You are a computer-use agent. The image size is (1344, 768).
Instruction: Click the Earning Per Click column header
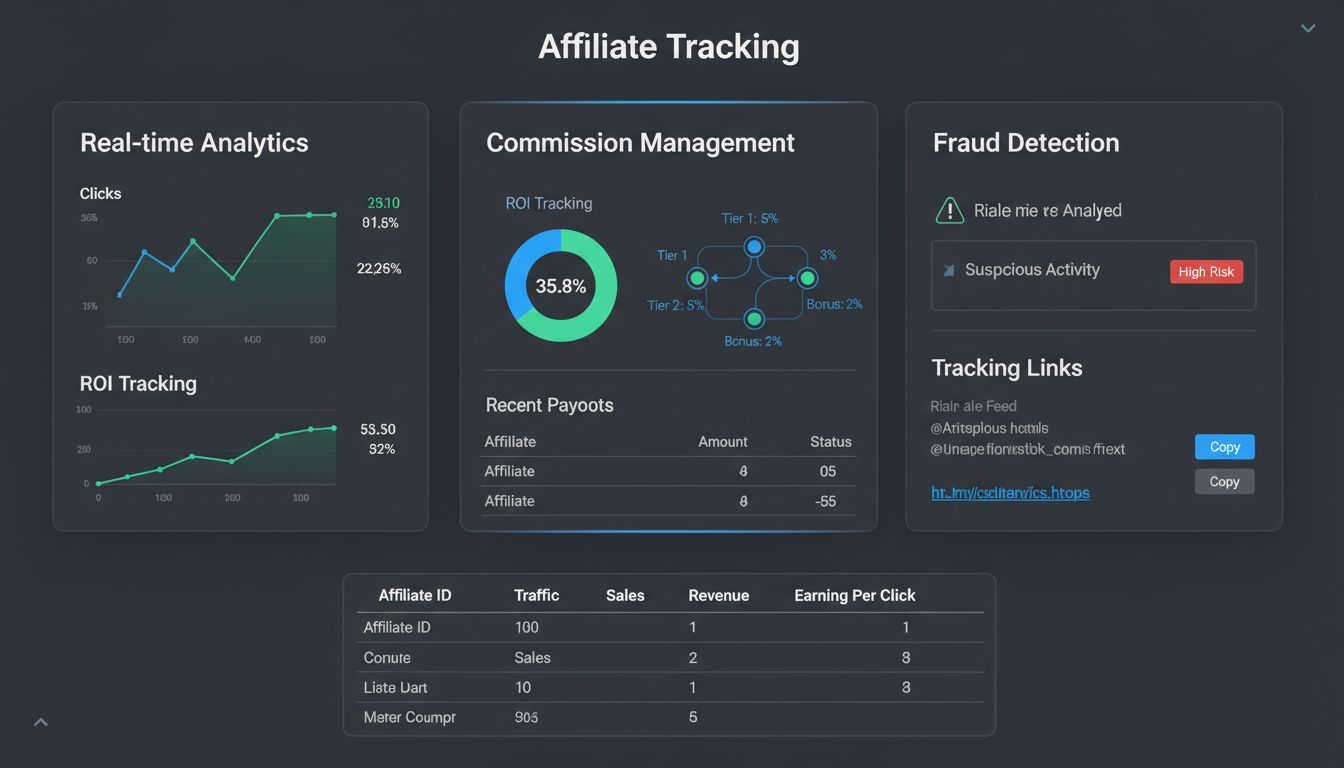854,595
